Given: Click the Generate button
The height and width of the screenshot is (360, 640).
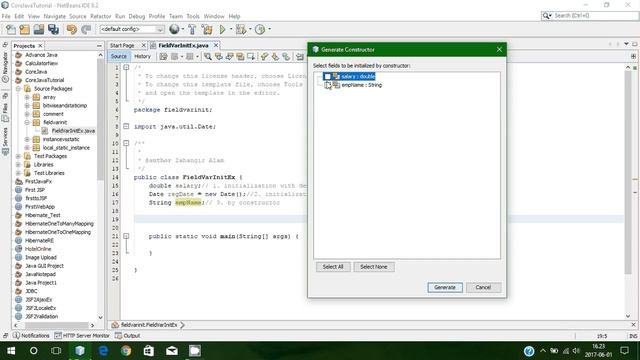Looking at the screenshot, I should coord(445,287).
